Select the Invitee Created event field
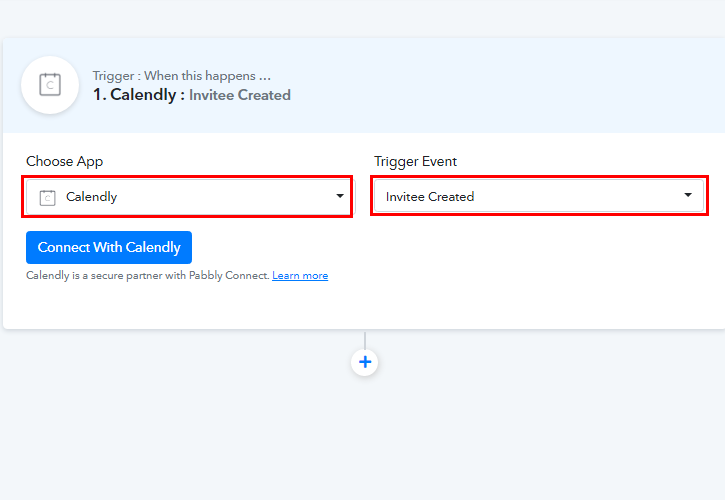This screenshot has width=725, height=500. pyautogui.click(x=539, y=196)
